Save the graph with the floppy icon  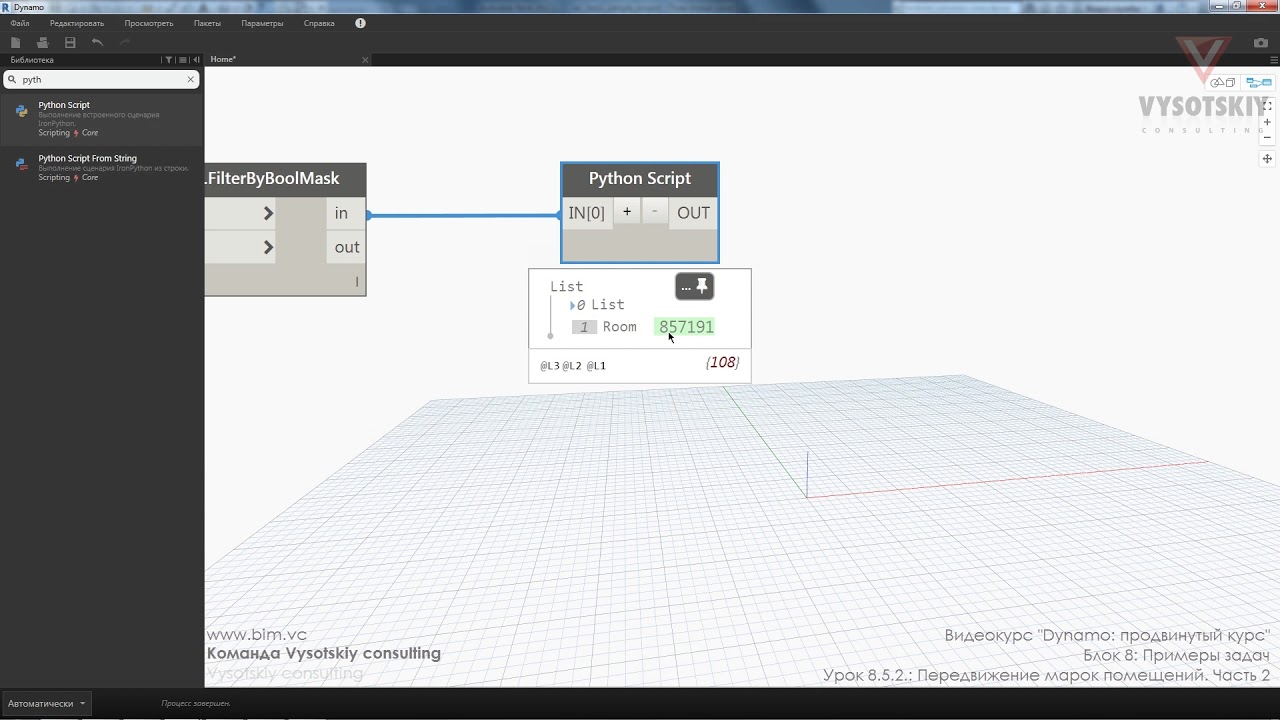coord(70,42)
